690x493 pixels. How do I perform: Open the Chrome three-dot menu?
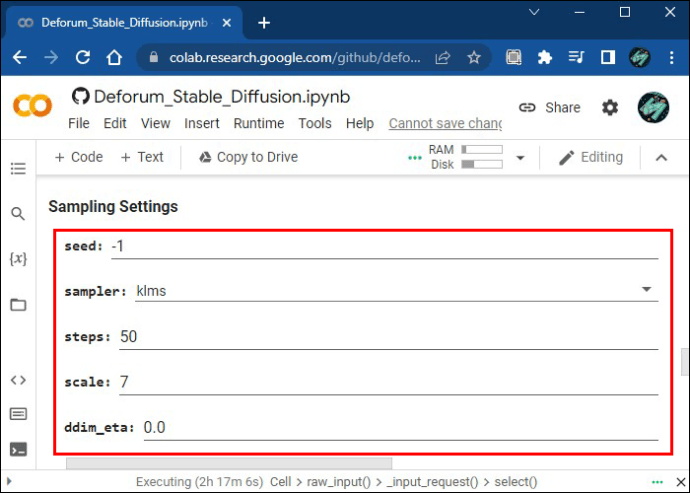point(671,57)
